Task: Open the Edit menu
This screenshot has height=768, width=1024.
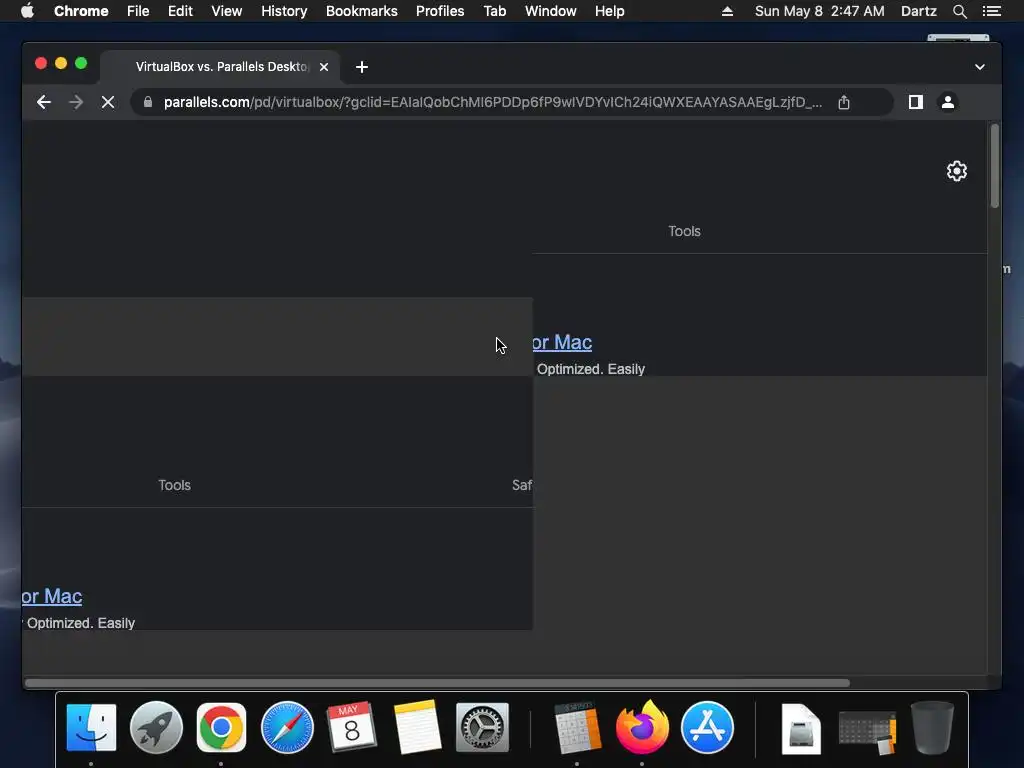Action: [x=180, y=11]
